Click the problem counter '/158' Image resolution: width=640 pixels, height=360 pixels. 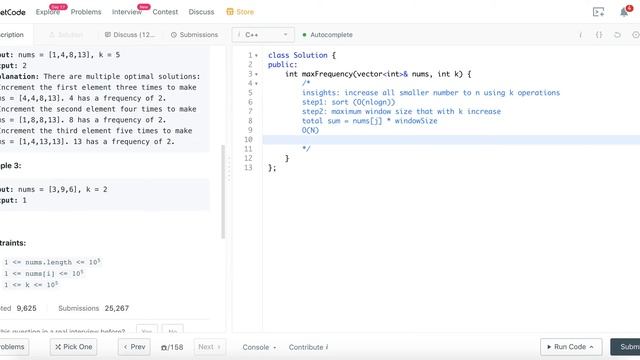coord(172,347)
